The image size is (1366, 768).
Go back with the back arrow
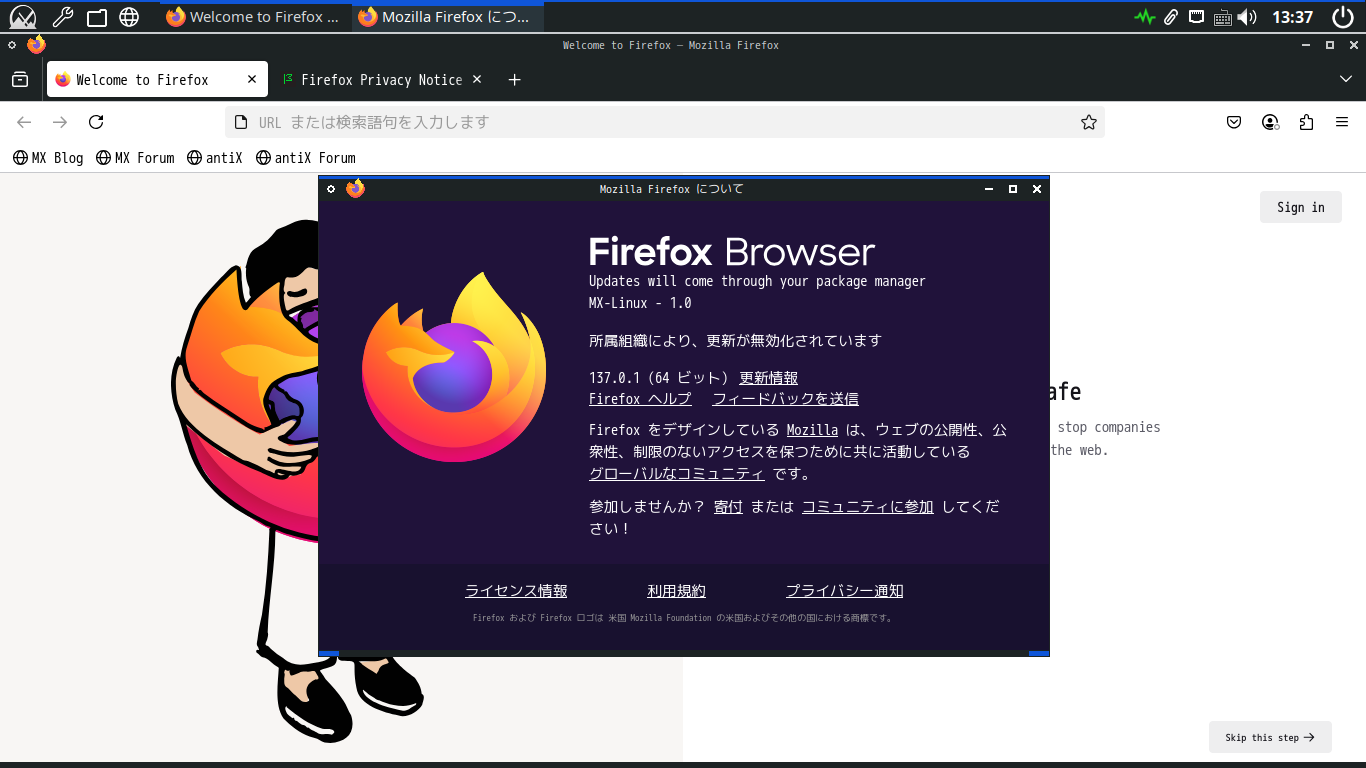[x=24, y=122]
